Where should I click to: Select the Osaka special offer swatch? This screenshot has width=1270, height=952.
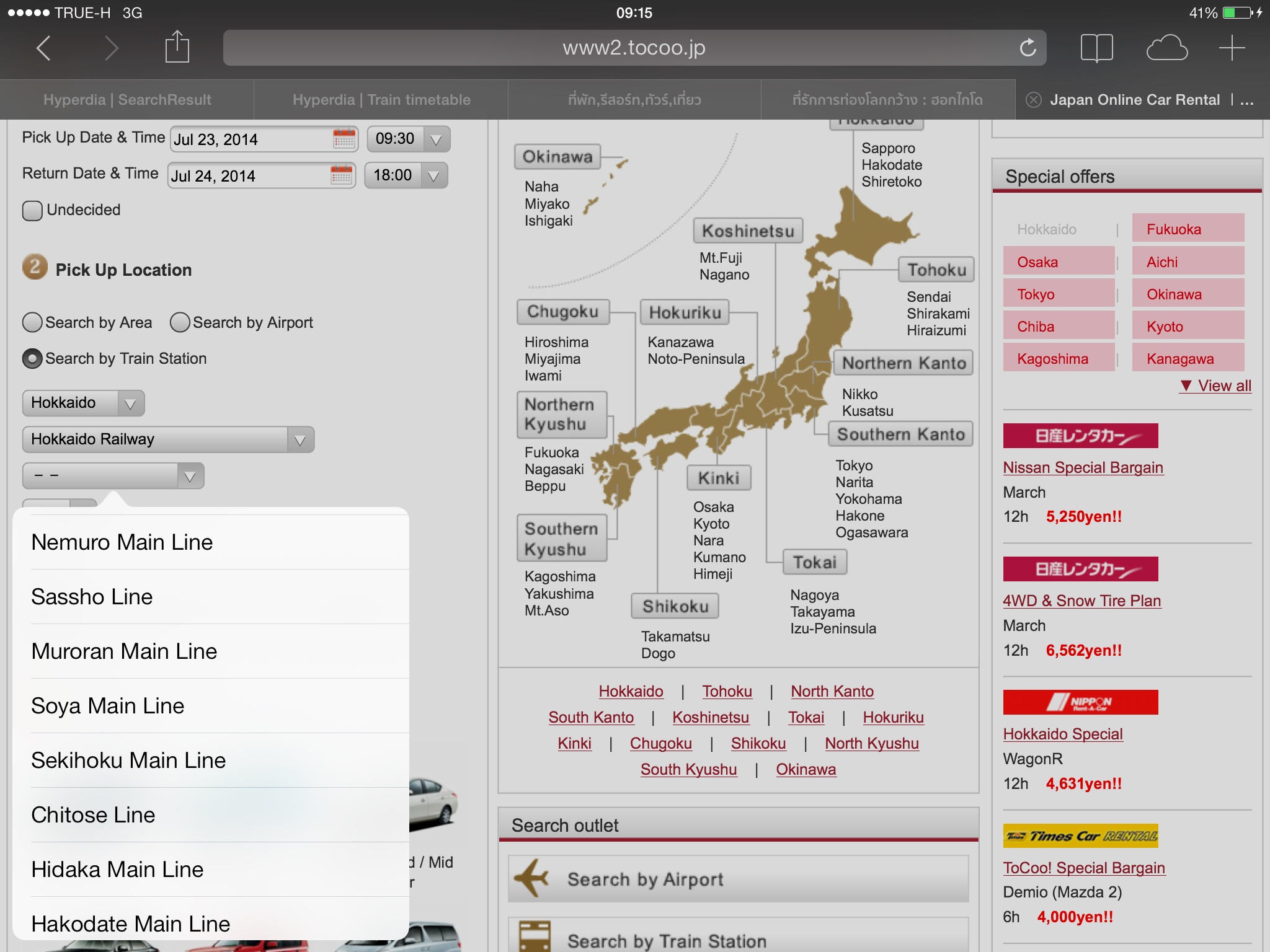coord(1059,262)
